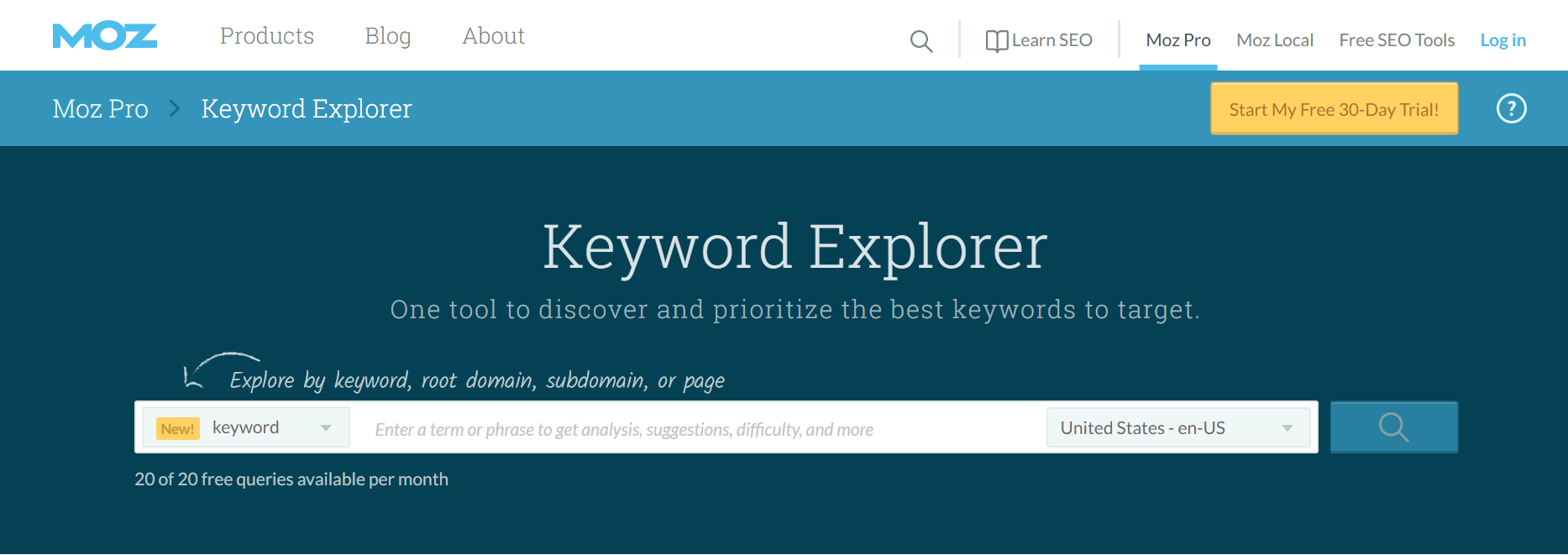Click Keyword Explorer breadcrumb
Image resolution: width=1568 pixels, height=555 pixels.
coord(307,109)
